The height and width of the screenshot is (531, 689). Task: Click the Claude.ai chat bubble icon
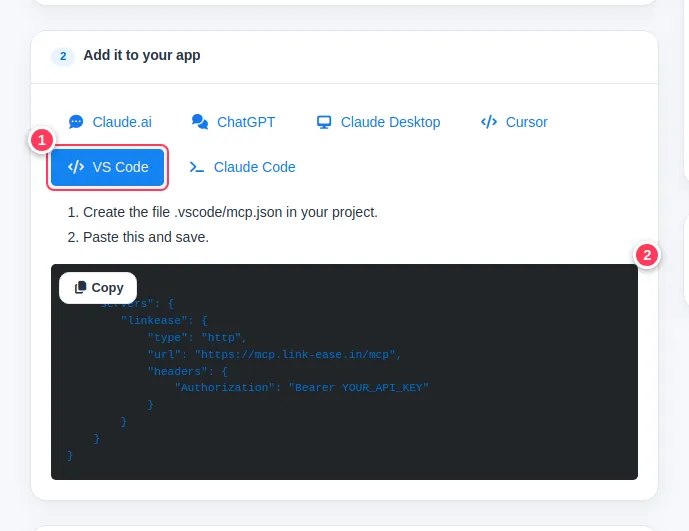tap(76, 122)
